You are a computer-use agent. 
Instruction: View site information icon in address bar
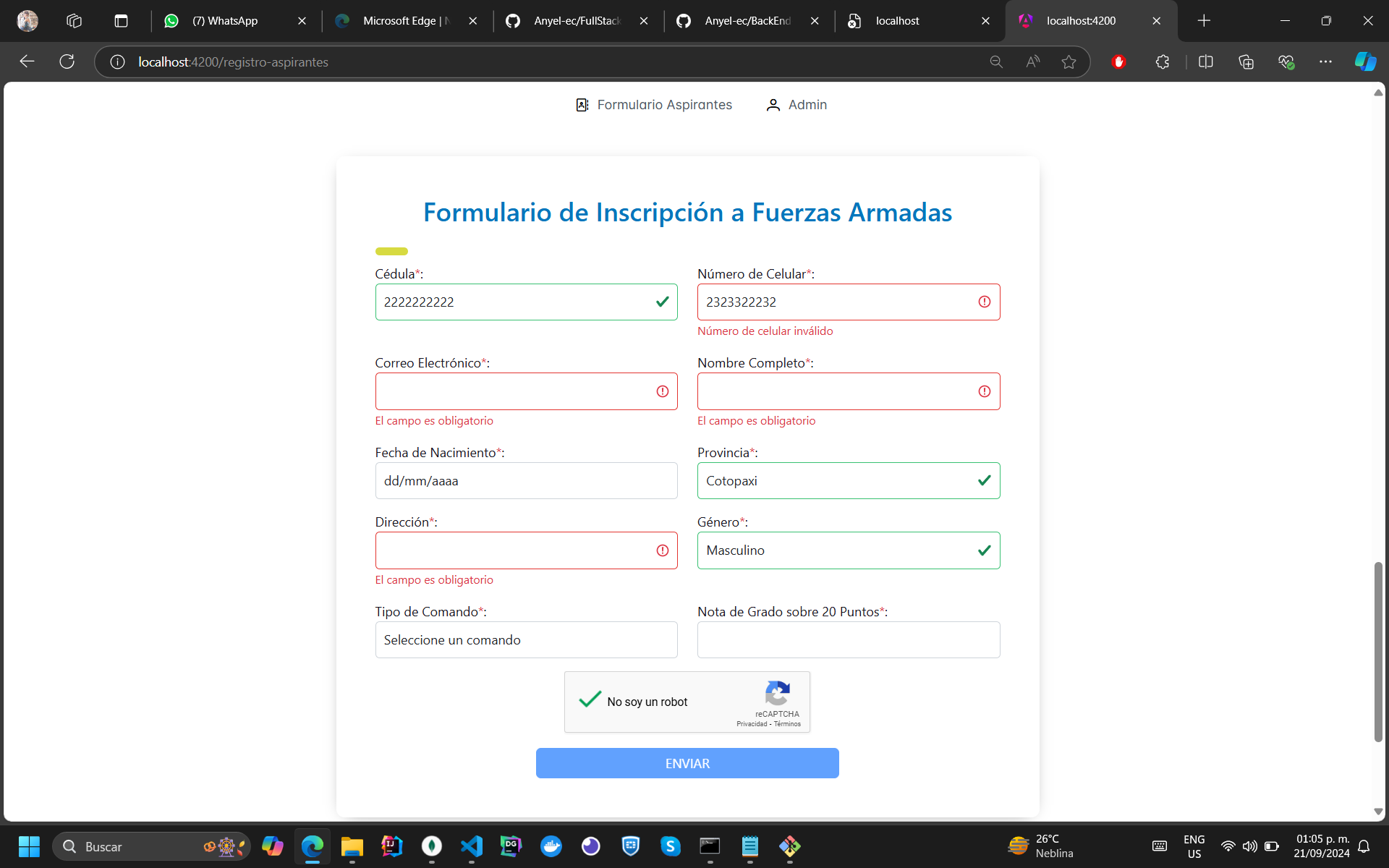(117, 62)
